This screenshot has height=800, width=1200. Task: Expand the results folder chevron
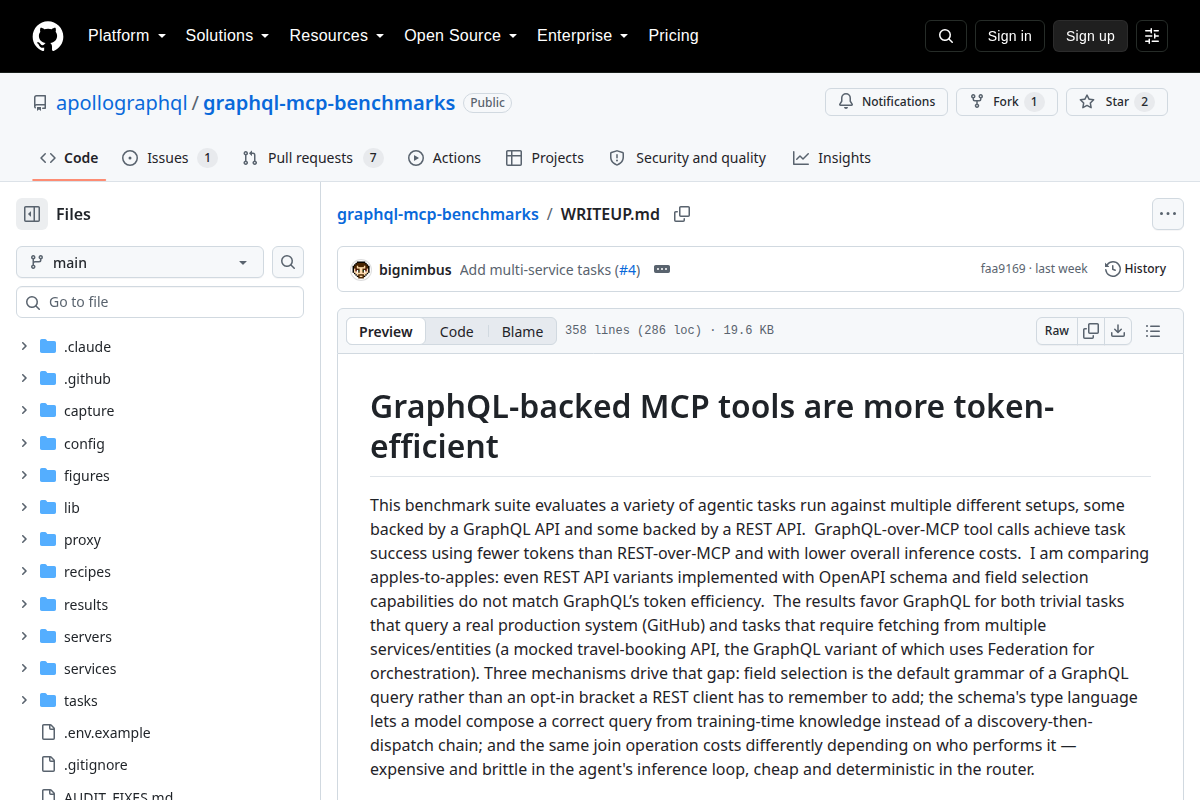coord(24,605)
